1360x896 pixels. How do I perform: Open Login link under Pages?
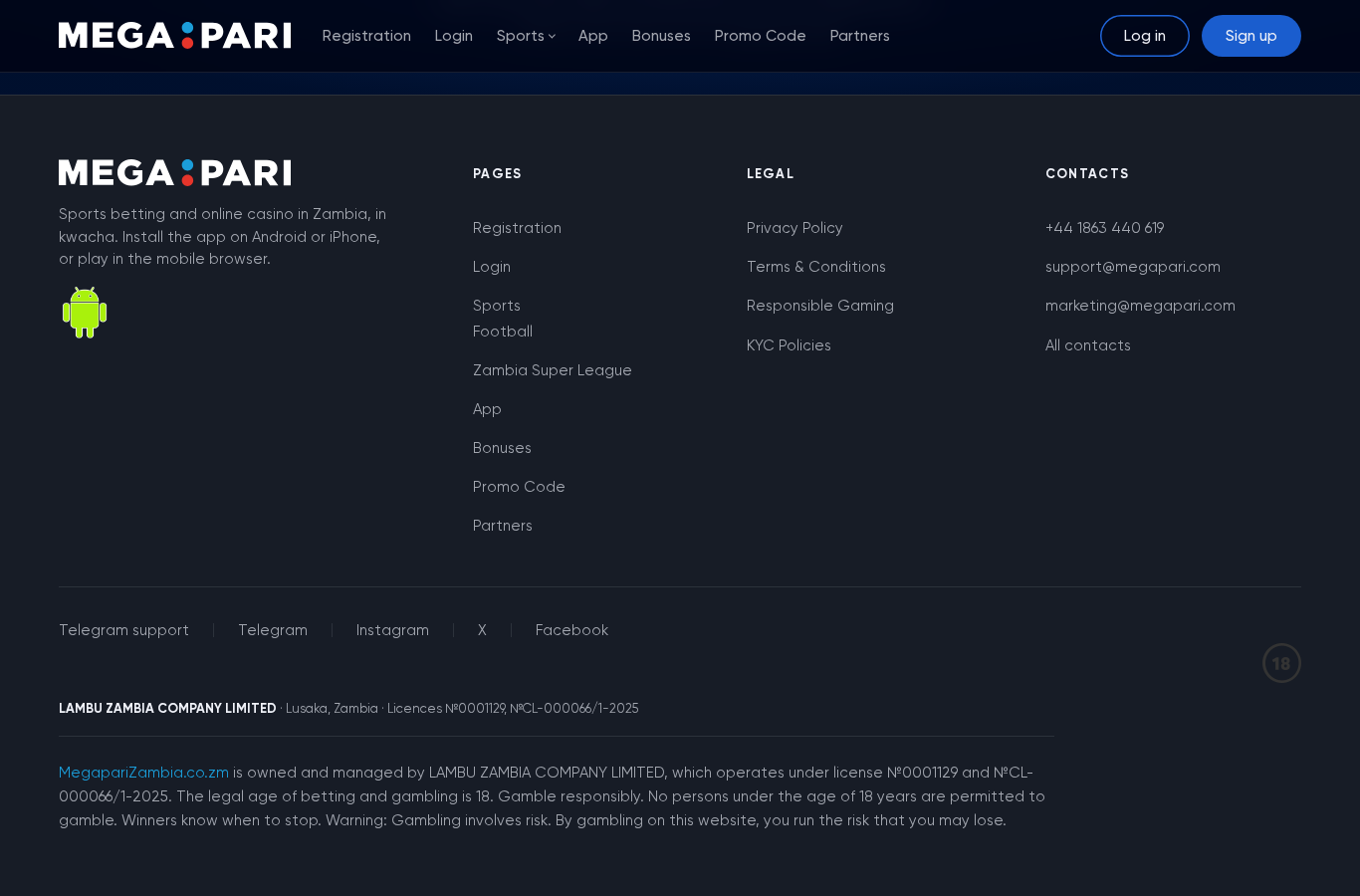pos(492,267)
